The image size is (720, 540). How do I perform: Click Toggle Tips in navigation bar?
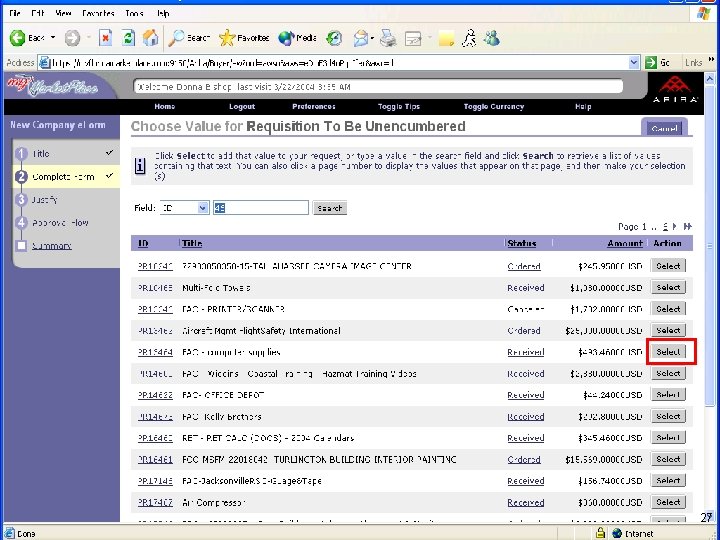[x=399, y=107]
